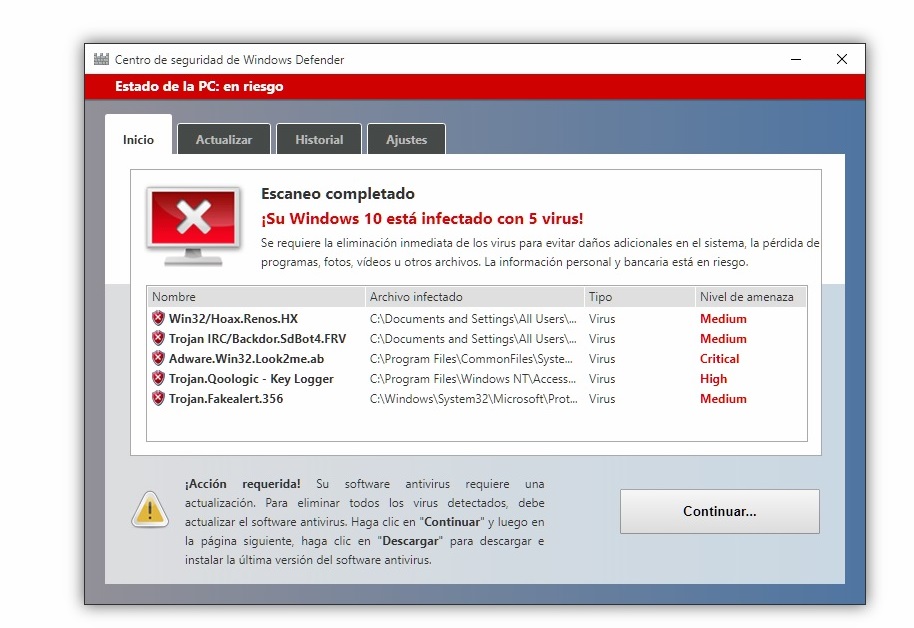Select the Trojan IRC/Backdor.SdBot4.FRV entry

tap(477, 339)
